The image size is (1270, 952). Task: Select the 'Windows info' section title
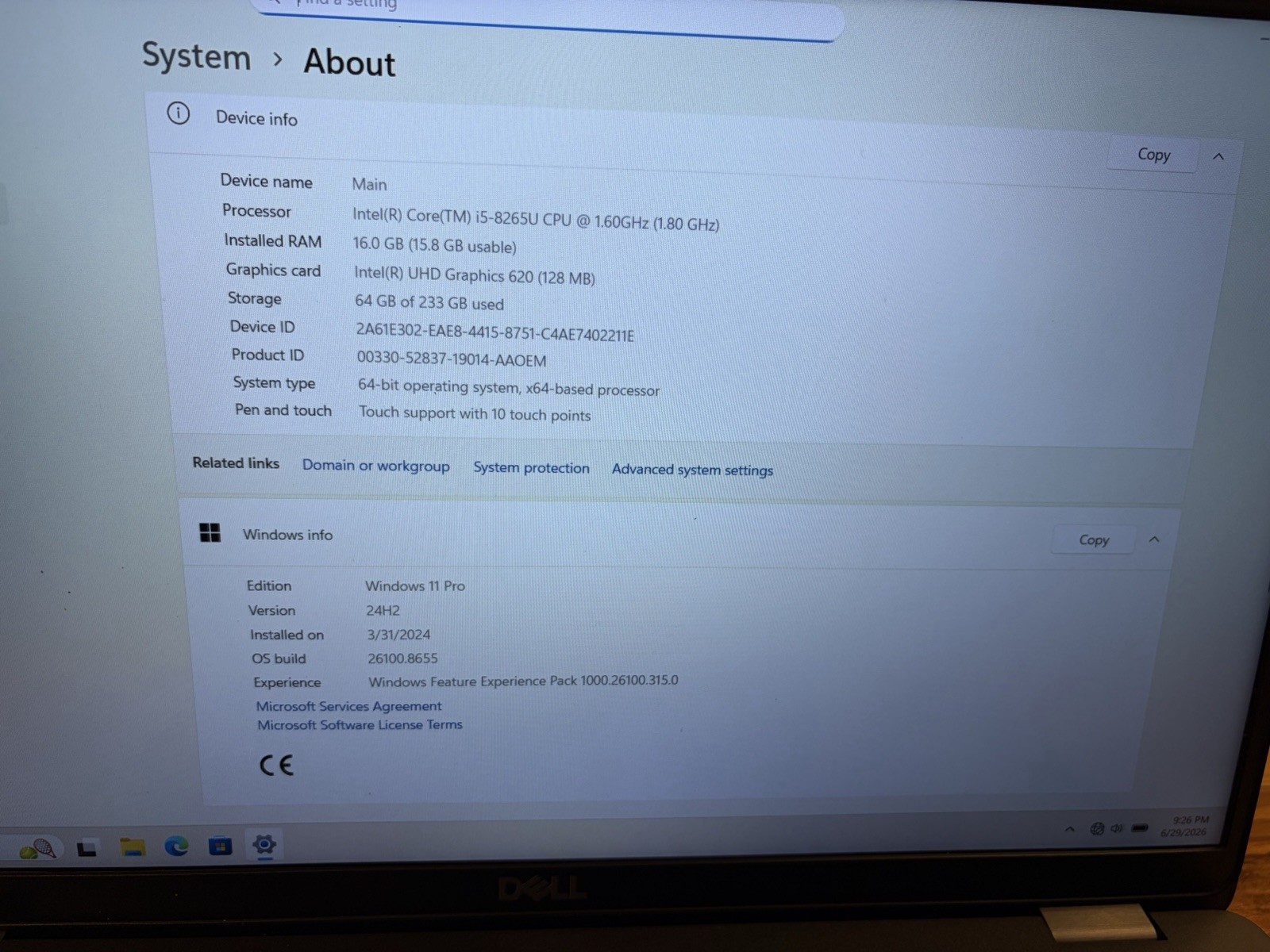pos(287,535)
